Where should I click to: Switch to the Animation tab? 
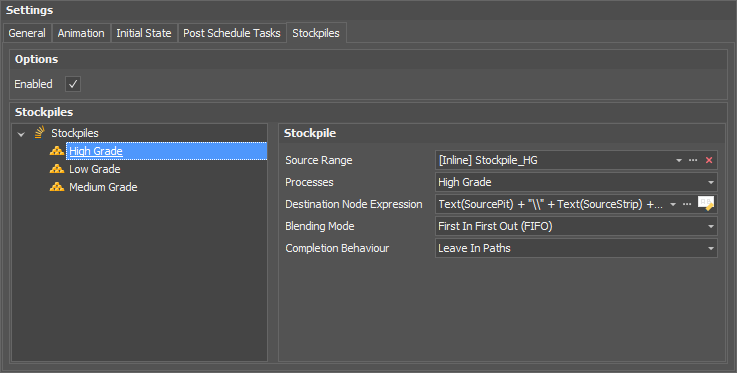coord(81,33)
